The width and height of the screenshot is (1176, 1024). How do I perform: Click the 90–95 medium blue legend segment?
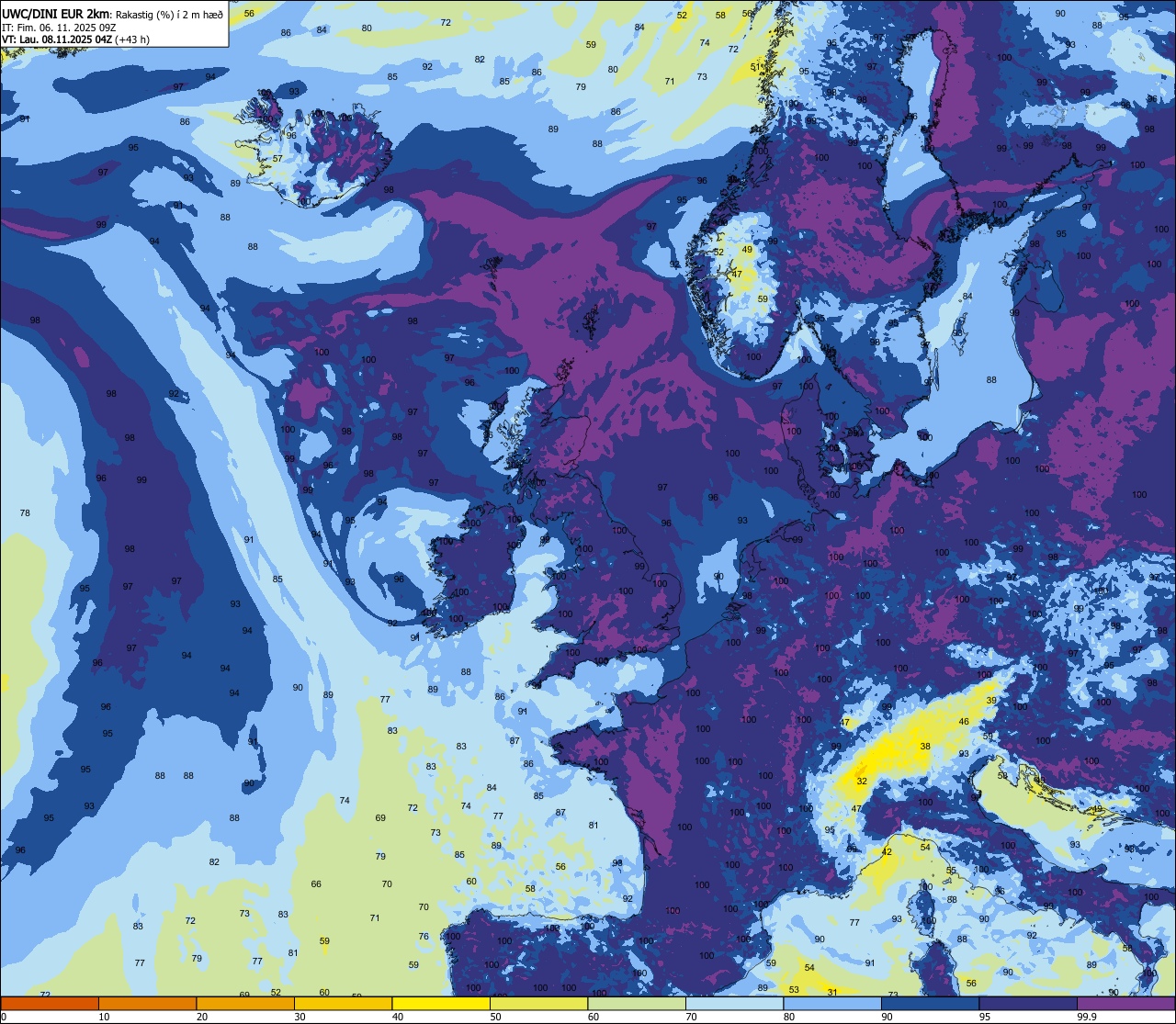click(x=930, y=1003)
